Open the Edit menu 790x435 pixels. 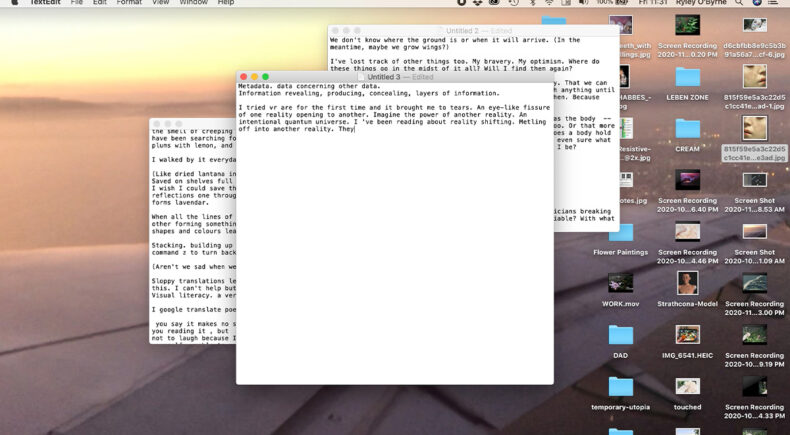(100, 3)
